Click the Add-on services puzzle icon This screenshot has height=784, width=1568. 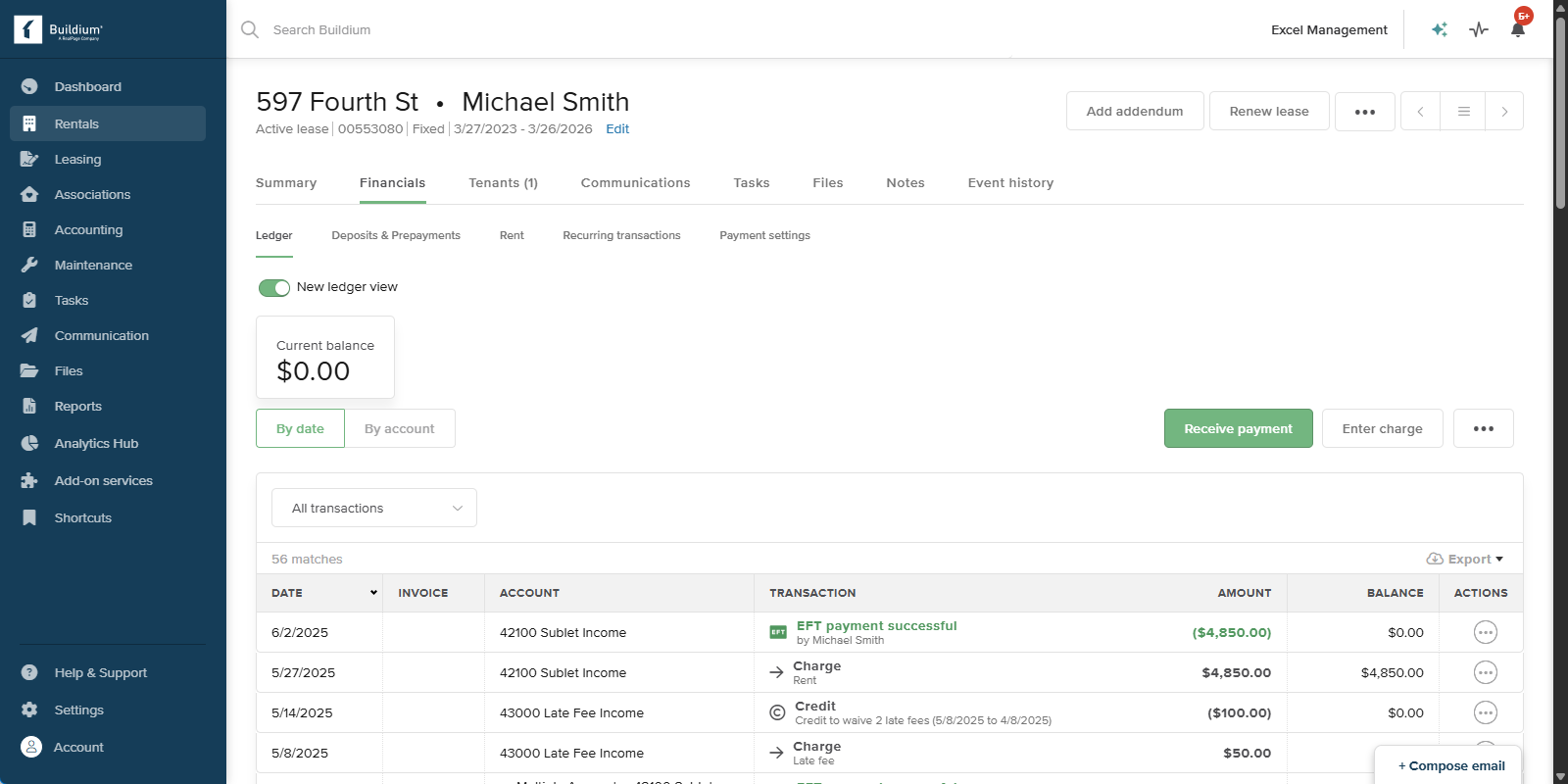pyautogui.click(x=29, y=480)
